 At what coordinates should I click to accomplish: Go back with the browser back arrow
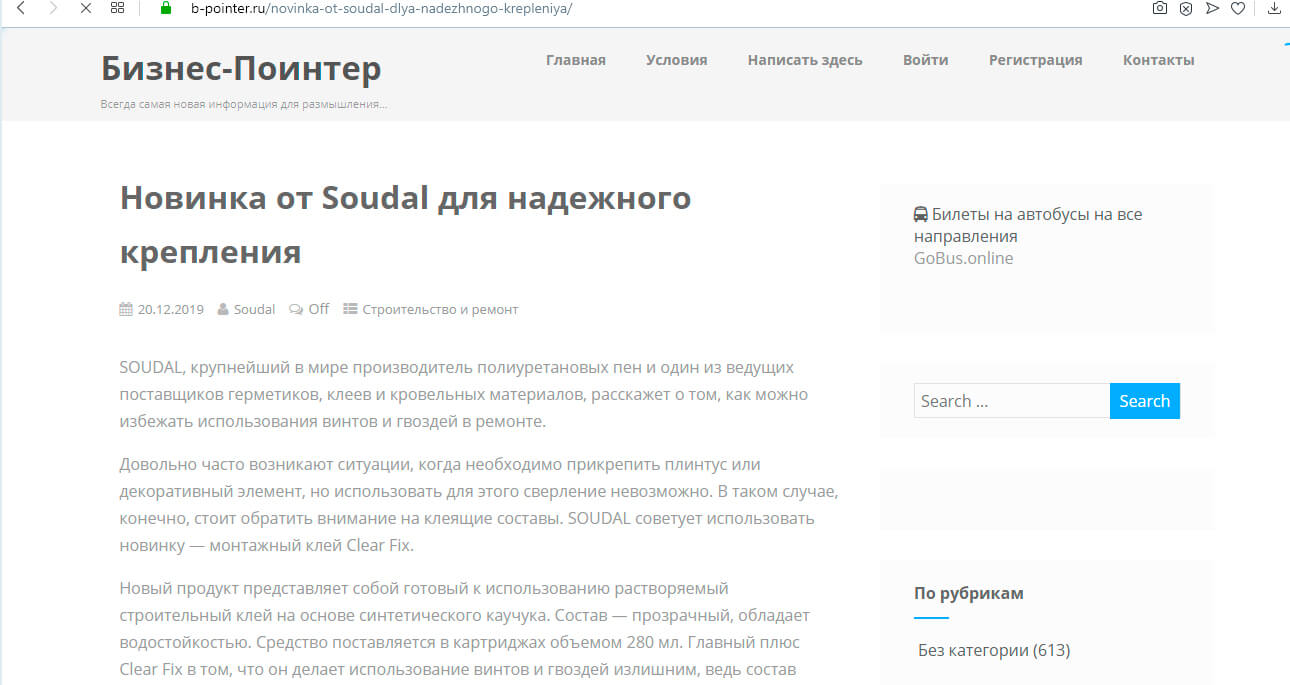pos(20,8)
